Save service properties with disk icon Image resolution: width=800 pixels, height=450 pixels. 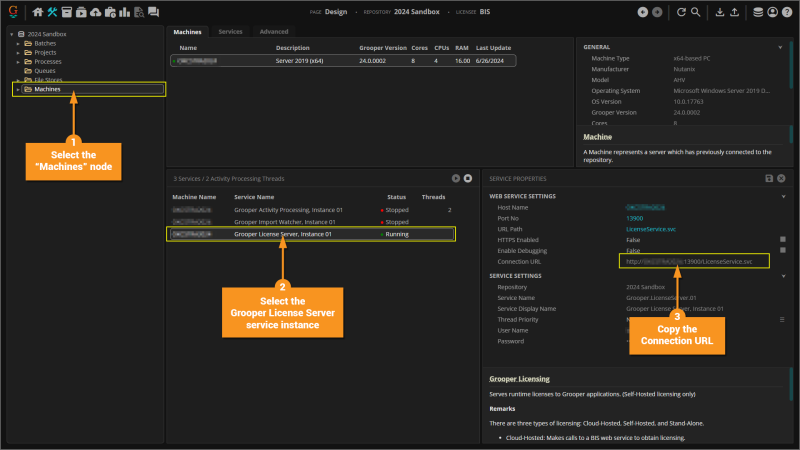pyautogui.click(x=768, y=178)
